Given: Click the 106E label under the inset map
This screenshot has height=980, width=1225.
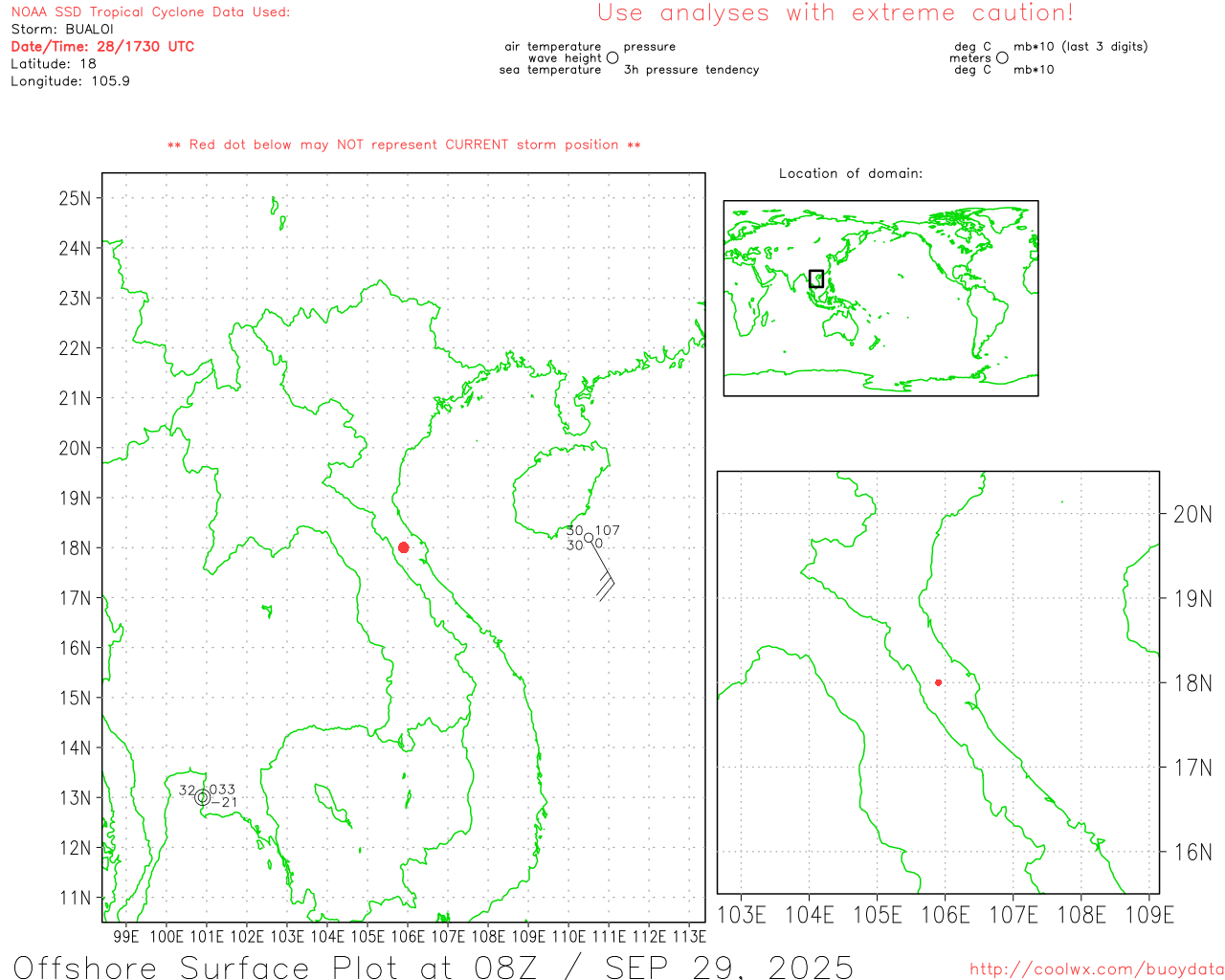Looking at the screenshot, I should 945,915.
